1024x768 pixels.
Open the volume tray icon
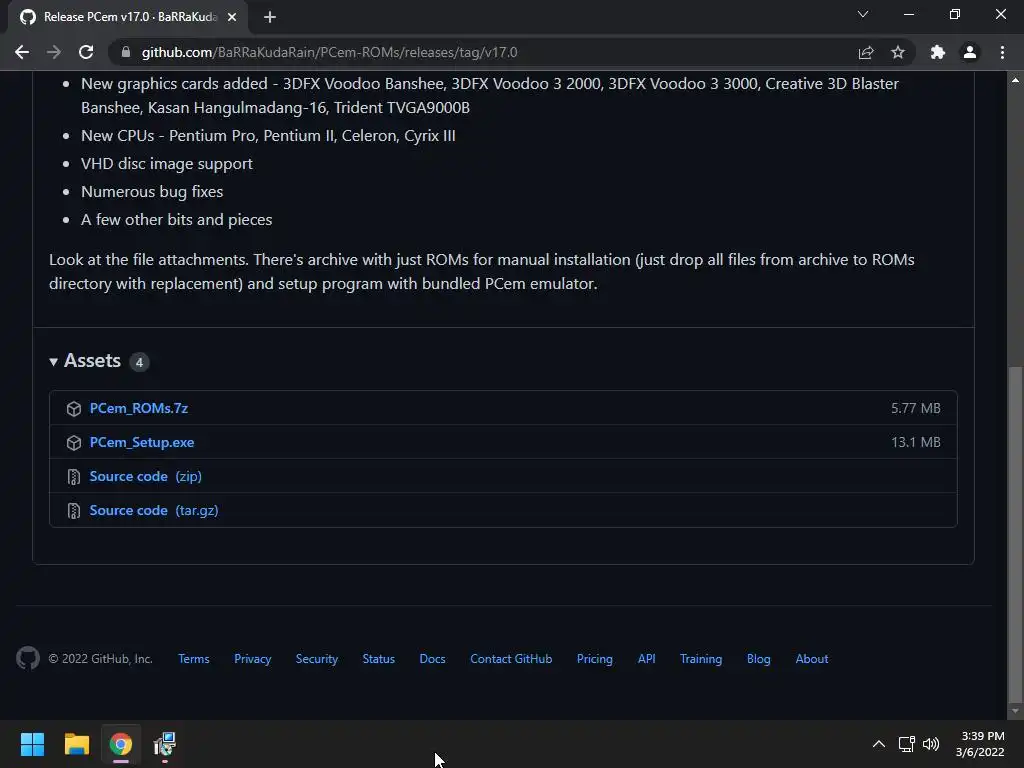931,744
